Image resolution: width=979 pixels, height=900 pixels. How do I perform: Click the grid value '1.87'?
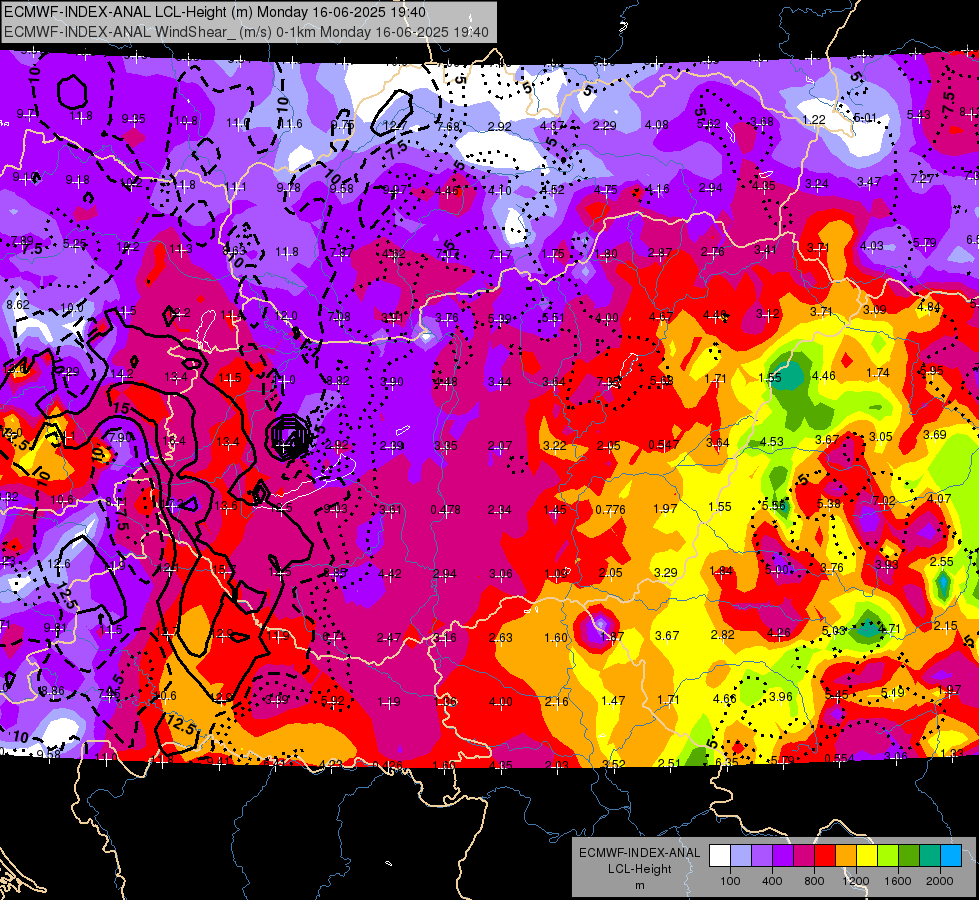tap(612, 636)
